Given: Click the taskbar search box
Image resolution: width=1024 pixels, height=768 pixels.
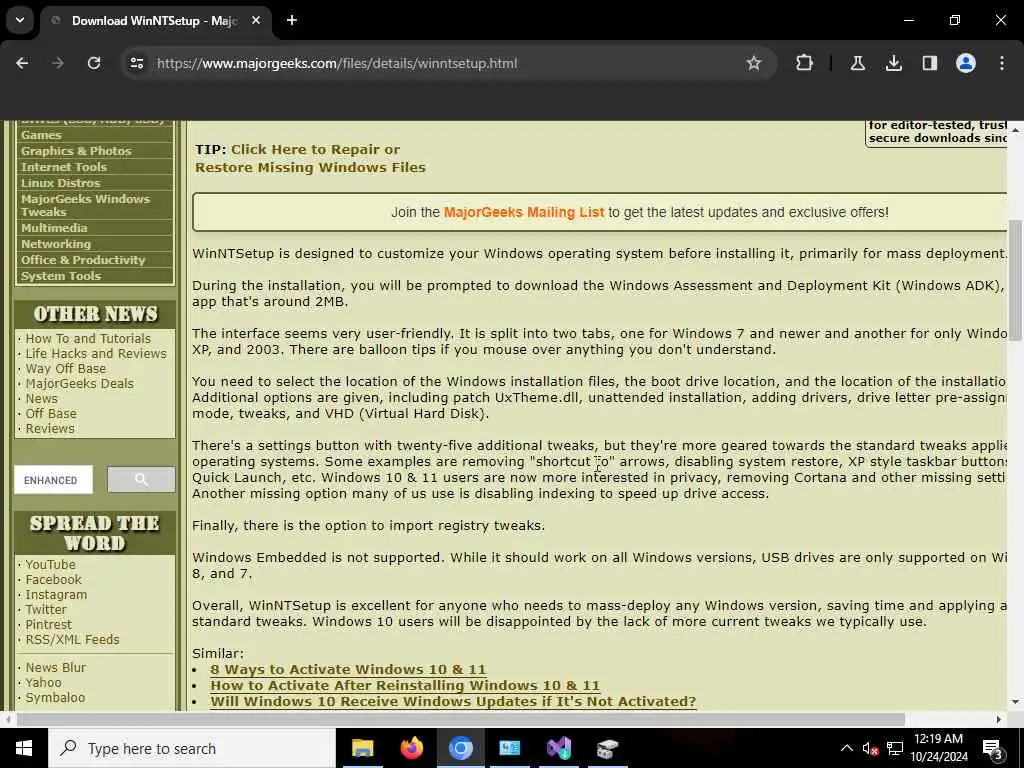Looking at the screenshot, I should [x=191, y=748].
